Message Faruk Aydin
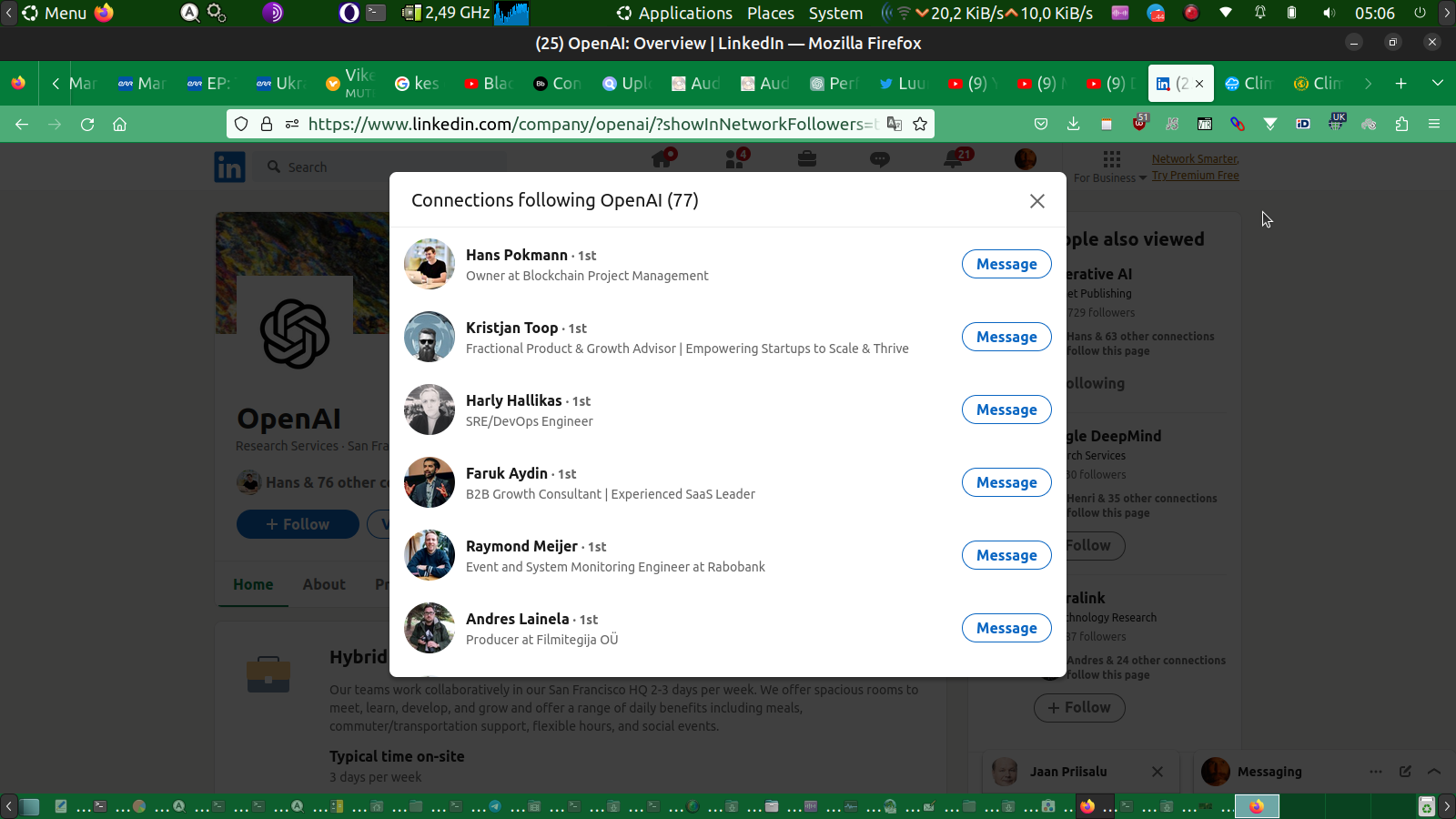The height and width of the screenshot is (819, 1456). pyautogui.click(x=1006, y=482)
